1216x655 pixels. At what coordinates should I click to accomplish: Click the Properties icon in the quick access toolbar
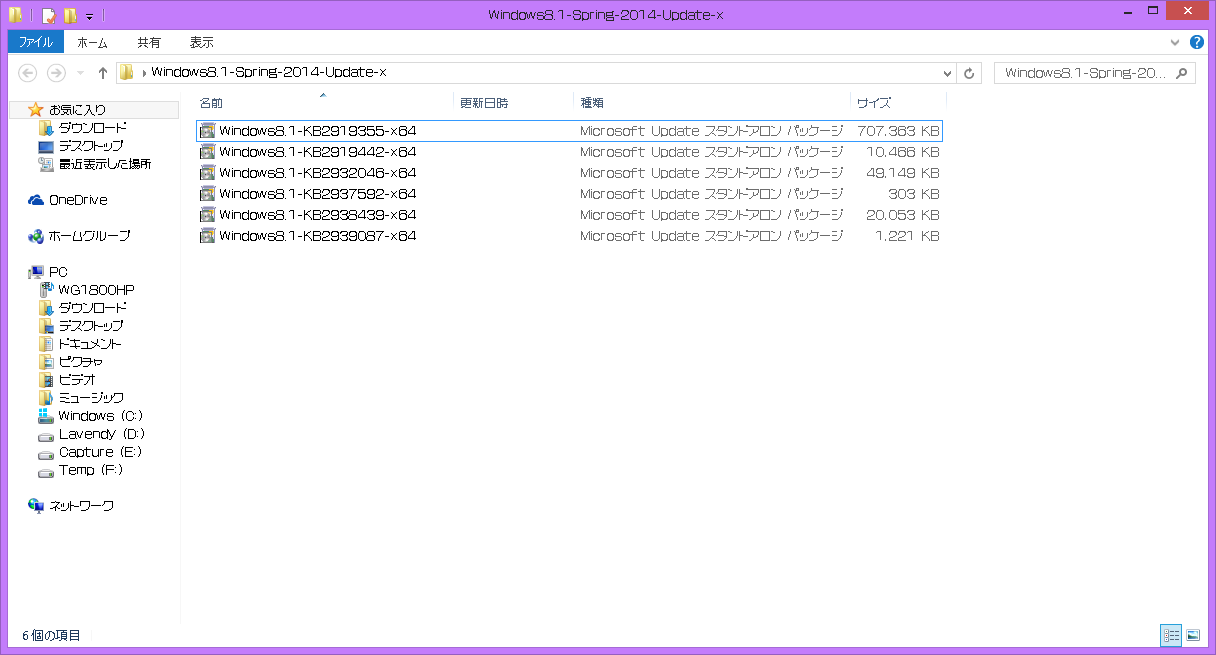point(48,15)
